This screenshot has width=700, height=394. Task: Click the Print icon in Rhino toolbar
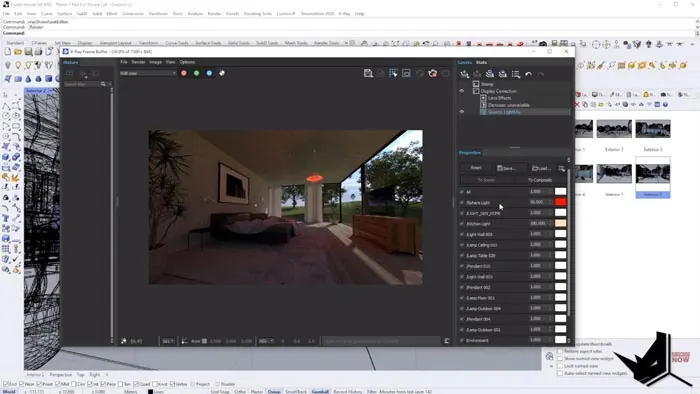[39, 52]
